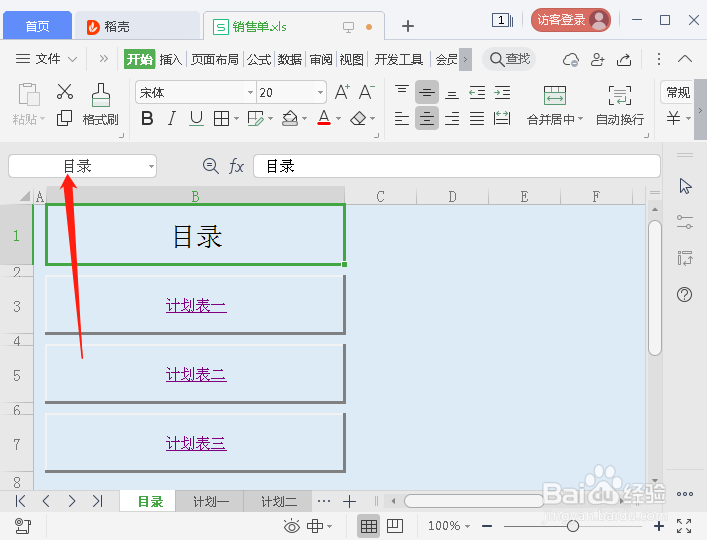Expand the fill color dropdown arrow

click(x=304, y=119)
